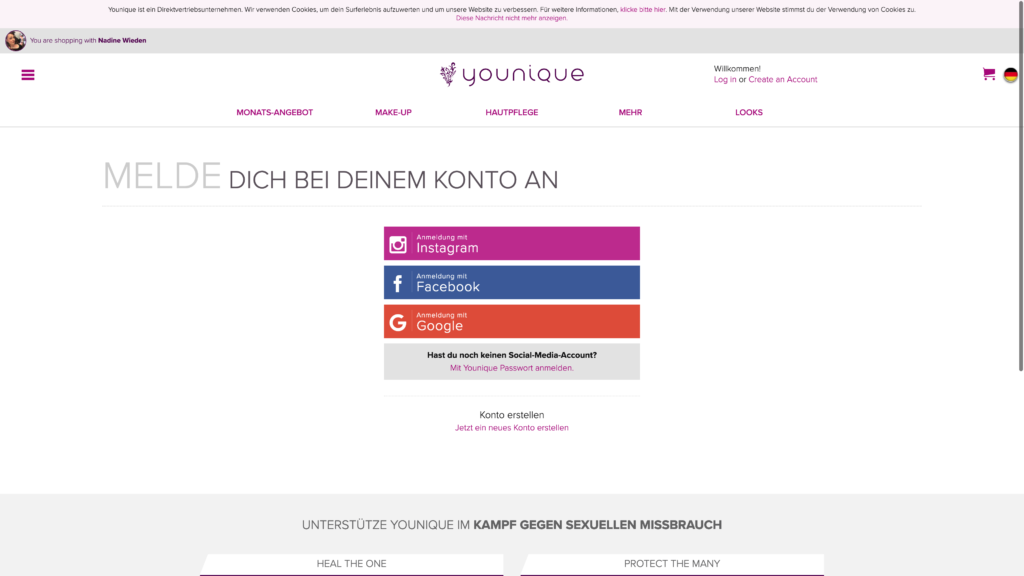Image resolution: width=1024 pixels, height=576 pixels.
Task: Expand the HAUTPFLEGE menu
Action: pos(511,112)
